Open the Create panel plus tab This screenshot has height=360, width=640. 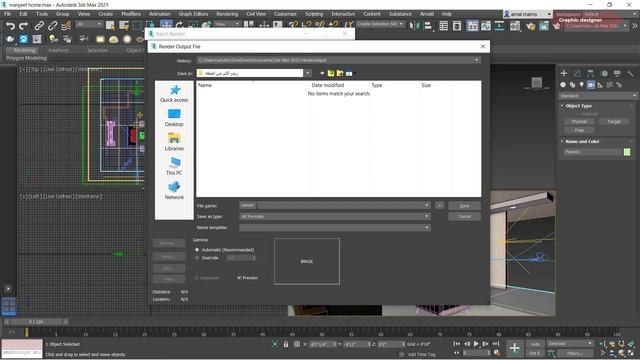(564, 73)
